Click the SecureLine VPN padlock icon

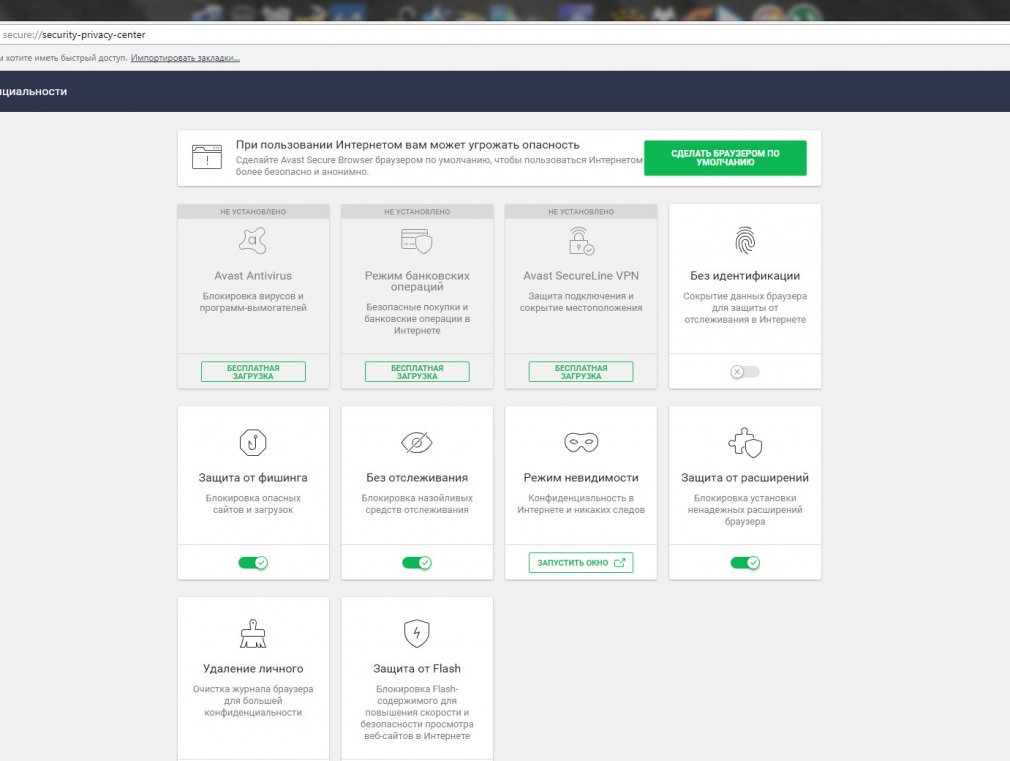coord(581,241)
